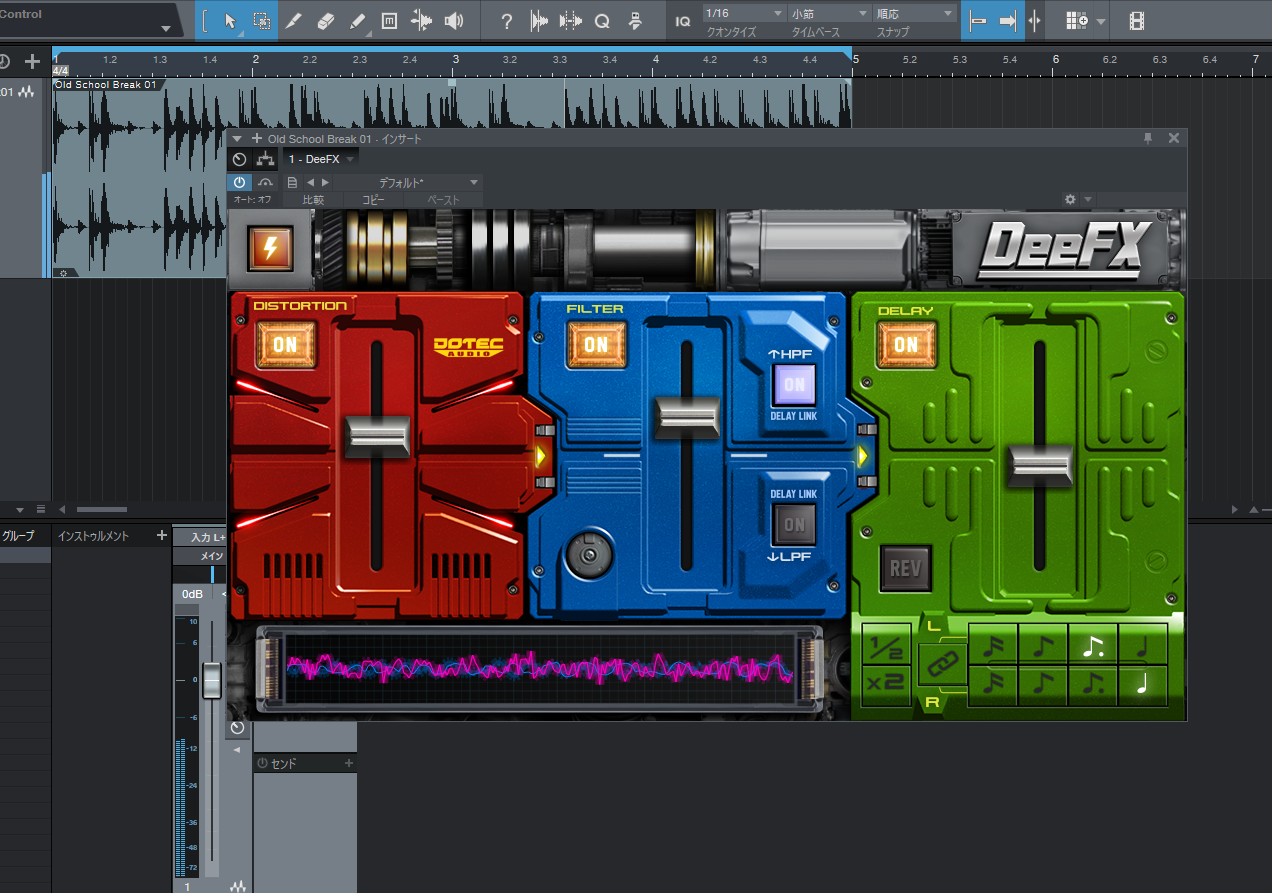Open the preset file menu icon
The height and width of the screenshot is (893, 1272).
coord(292,182)
